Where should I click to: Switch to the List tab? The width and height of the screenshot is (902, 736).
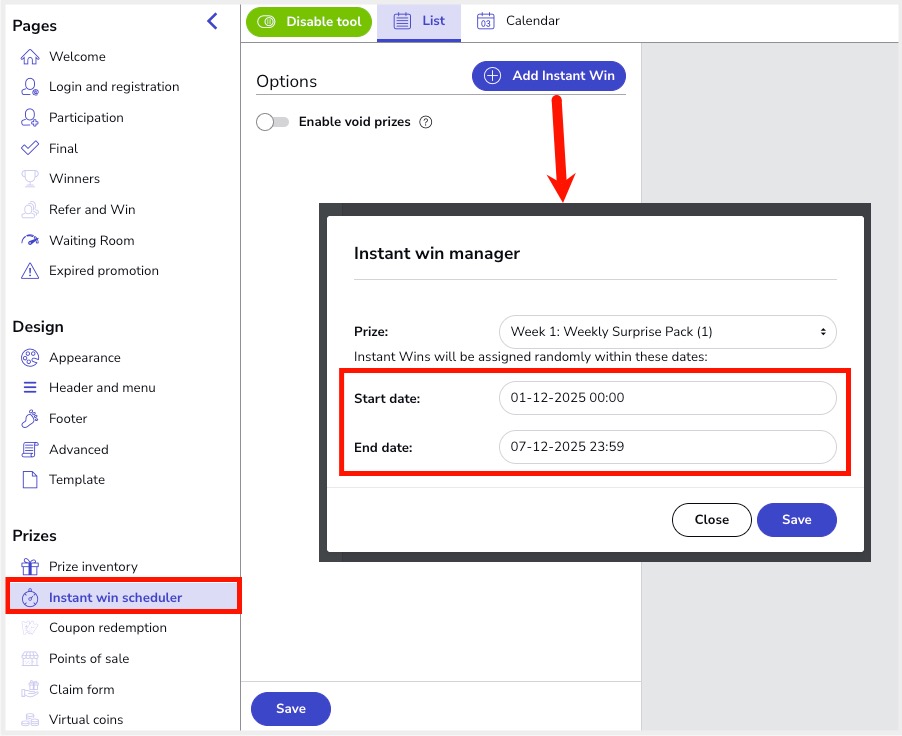(419, 21)
